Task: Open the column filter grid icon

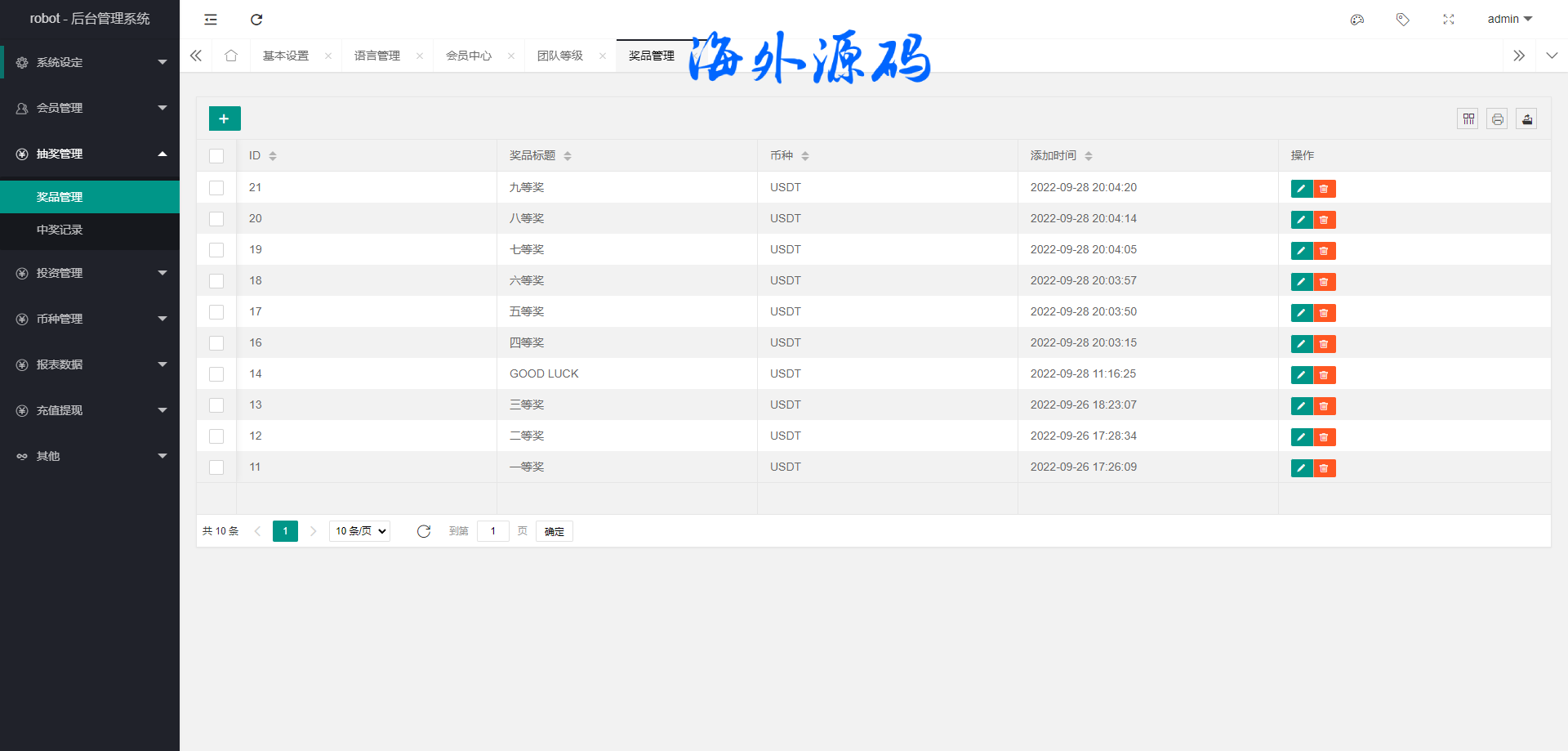Action: coord(1468,119)
